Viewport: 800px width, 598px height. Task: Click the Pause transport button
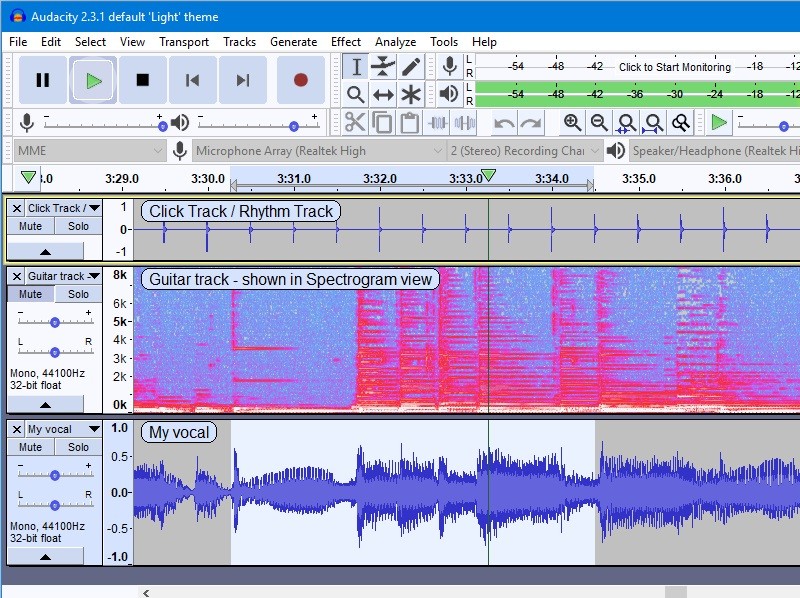coord(43,80)
